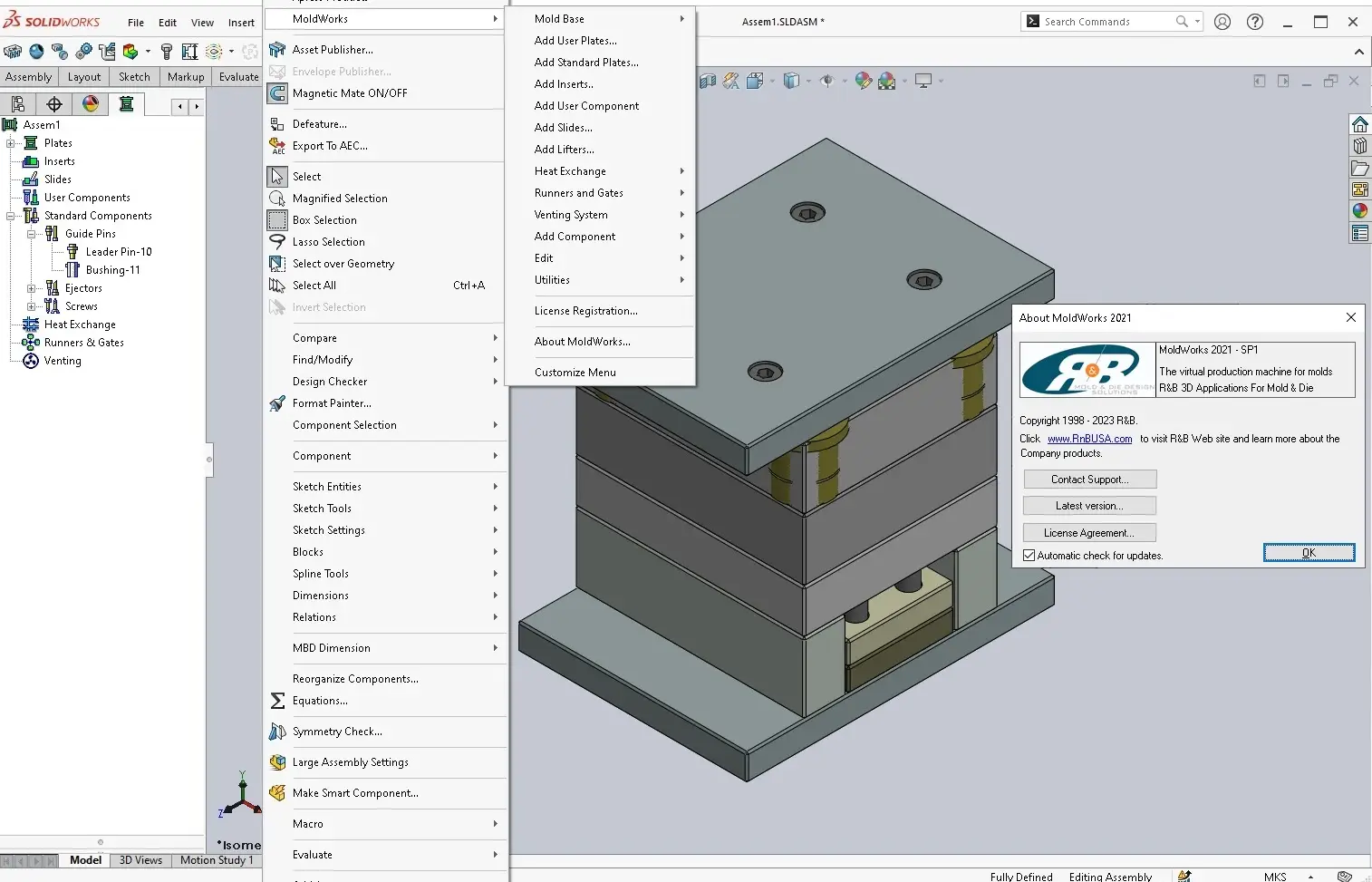Open the MKS unit system dropdown arrow
The image size is (1372, 882).
pyautogui.click(x=1310, y=877)
